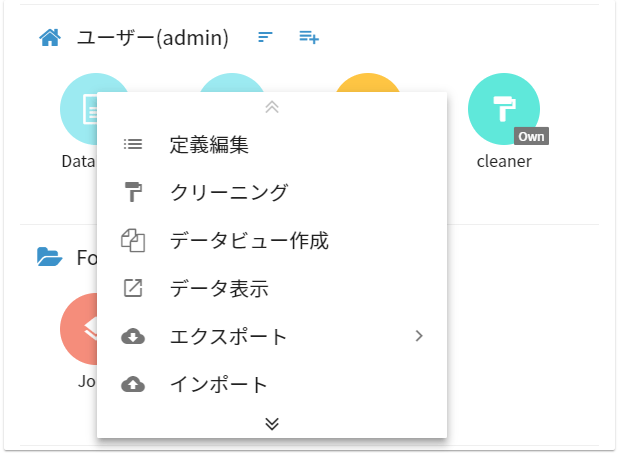Click the cleaner label text

click(x=504, y=160)
